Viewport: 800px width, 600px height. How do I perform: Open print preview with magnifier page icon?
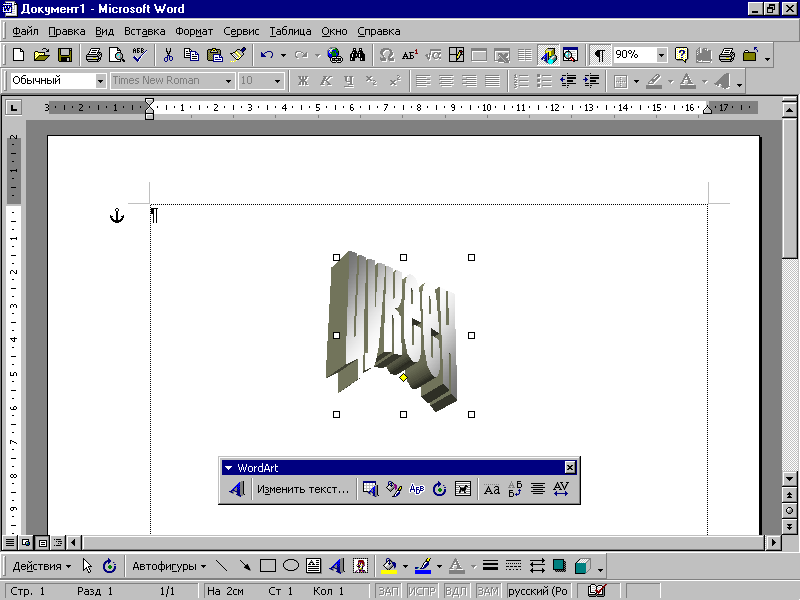coord(117,55)
